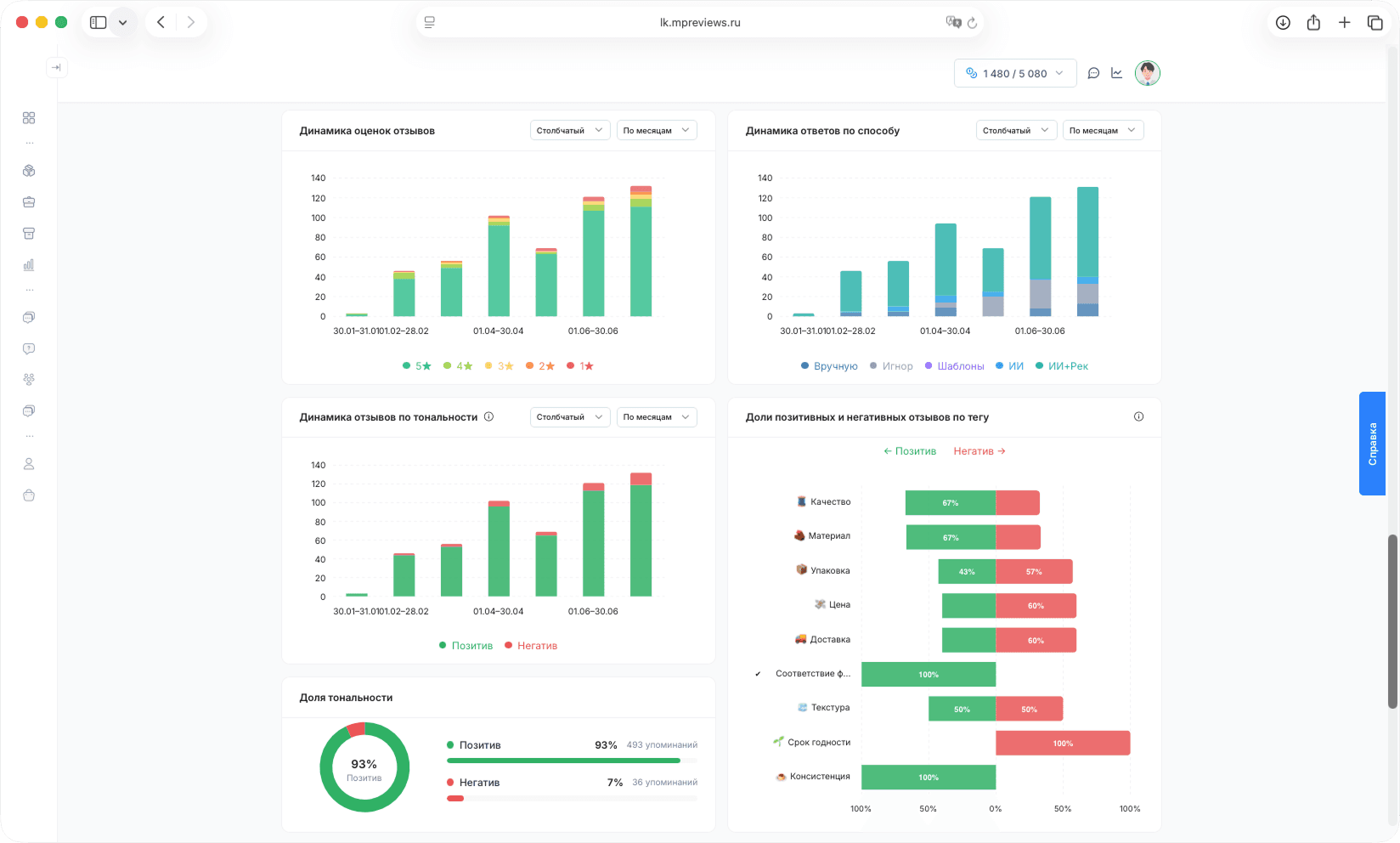Select the Упаковка tag row label
Viewport: 1400px width, 843px height.
click(823, 570)
